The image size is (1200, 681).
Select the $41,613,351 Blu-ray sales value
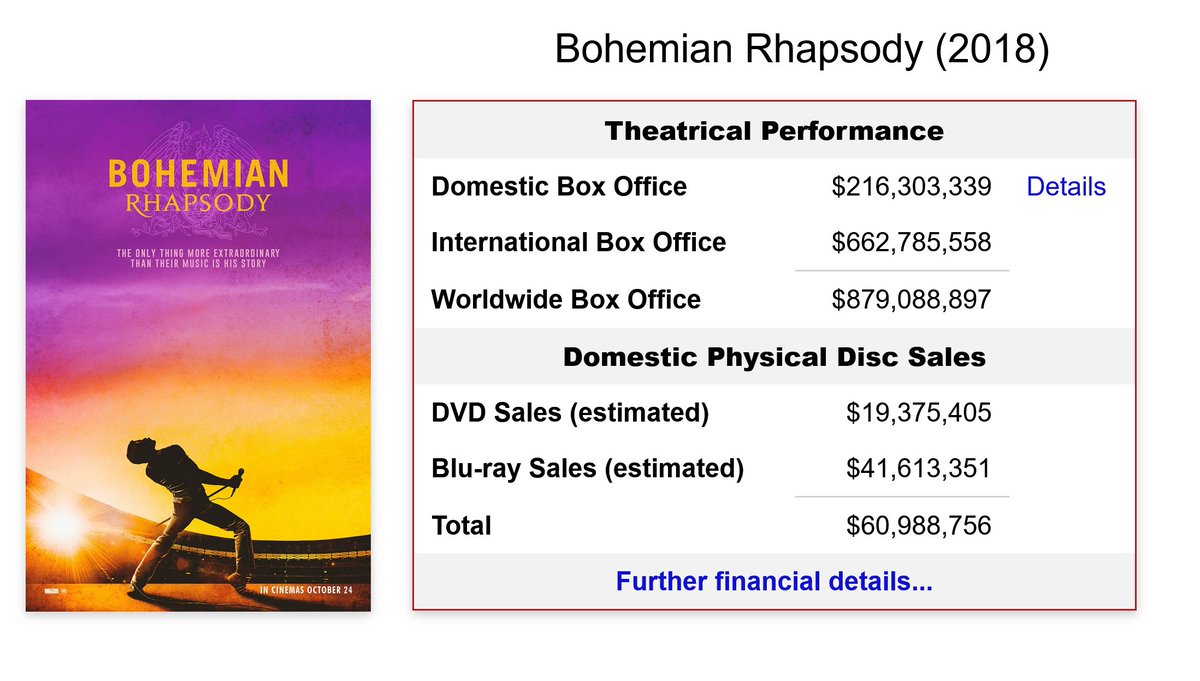(x=918, y=469)
